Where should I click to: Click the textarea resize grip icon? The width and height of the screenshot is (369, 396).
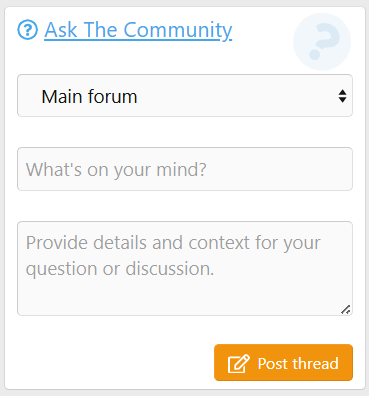click(346, 310)
